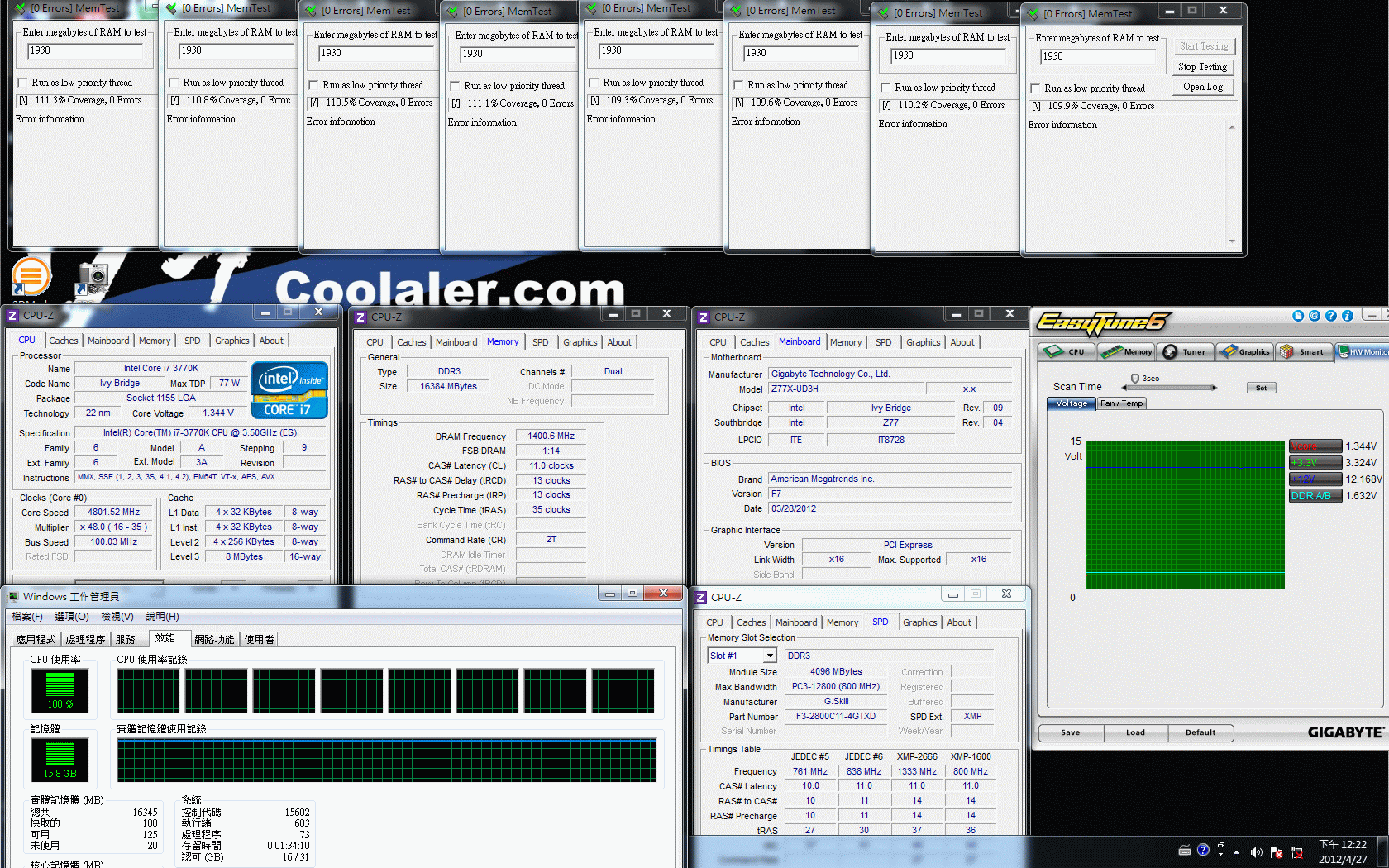This screenshot has width=1389, height=868.
Task: Open About tab in CPU-Z Mainboard window
Action: tap(962, 342)
